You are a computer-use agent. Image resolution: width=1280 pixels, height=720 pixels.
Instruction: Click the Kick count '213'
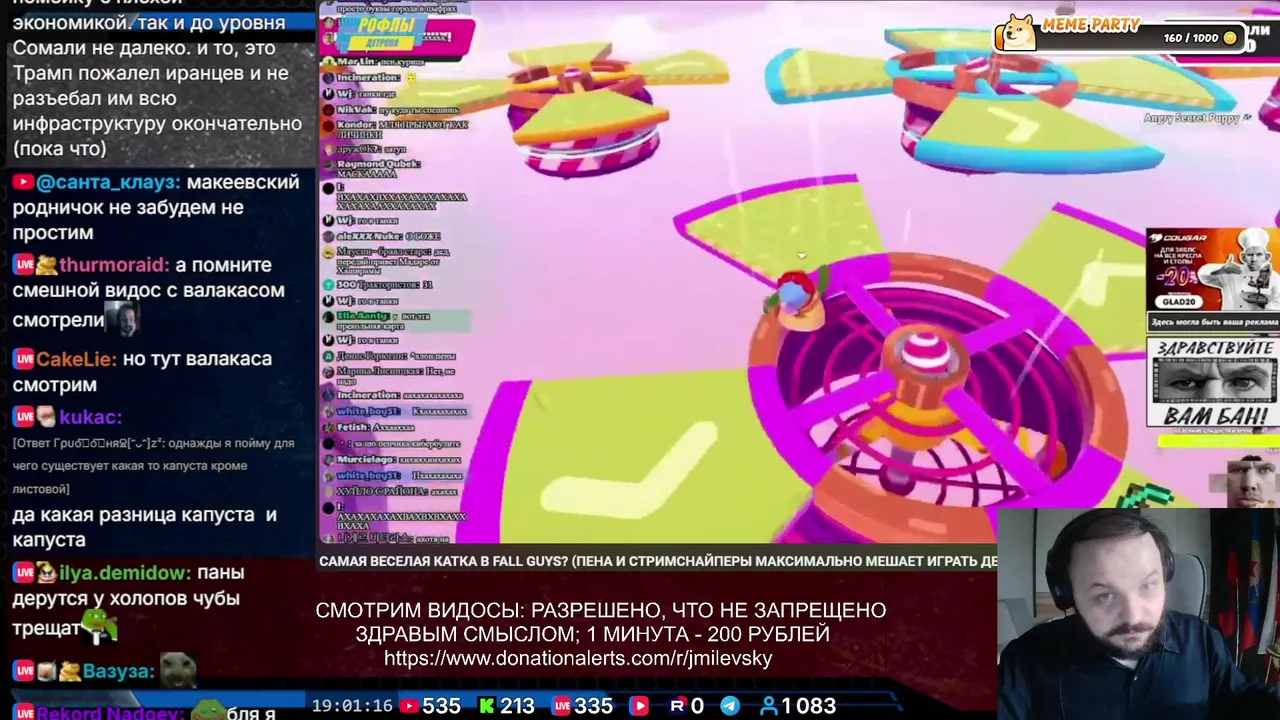tap(517, 706)
